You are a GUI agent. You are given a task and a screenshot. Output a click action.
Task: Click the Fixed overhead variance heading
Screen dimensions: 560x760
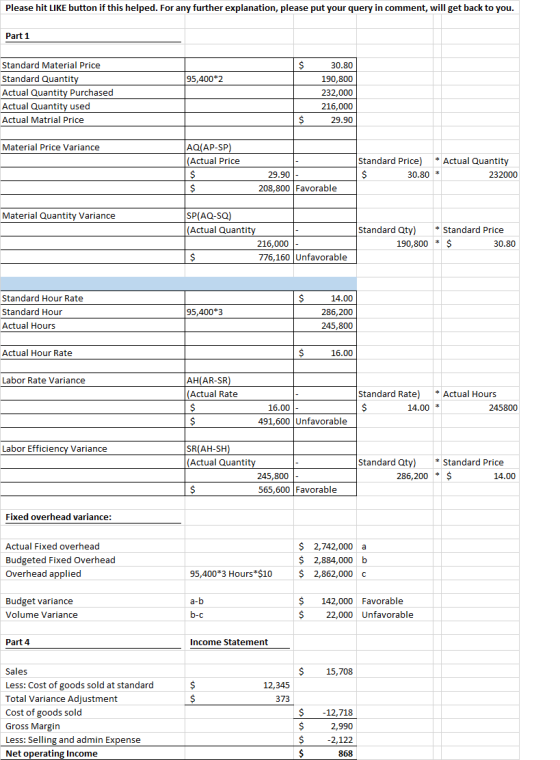click(x=58, y=517)
